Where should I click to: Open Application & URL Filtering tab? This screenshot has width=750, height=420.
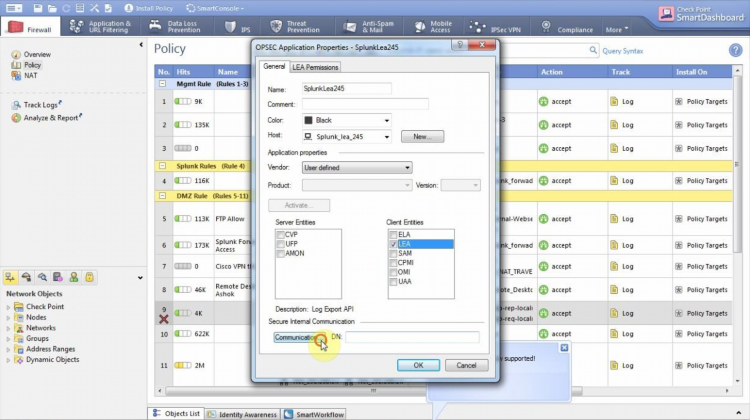pos(100,27)
